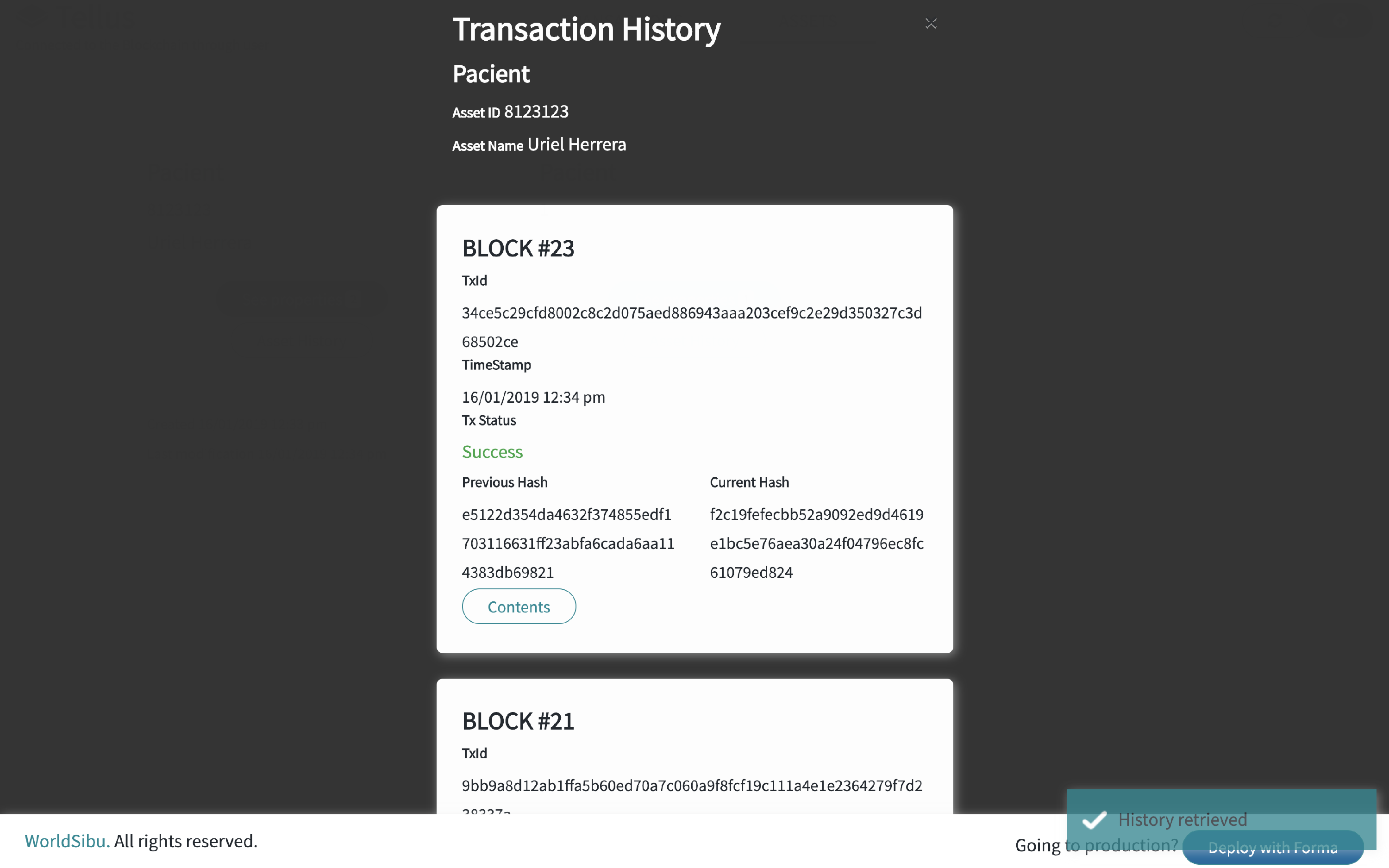The width and height of the screenshot is (1389, 868).
Task: Click Block #23 TxId hash starting 34ce5c29
Action: coord(692,327)
